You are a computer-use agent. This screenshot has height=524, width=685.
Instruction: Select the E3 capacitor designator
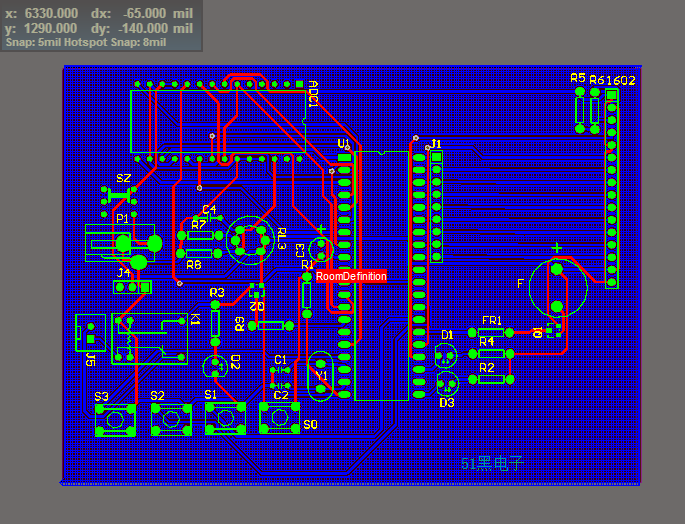300,251
